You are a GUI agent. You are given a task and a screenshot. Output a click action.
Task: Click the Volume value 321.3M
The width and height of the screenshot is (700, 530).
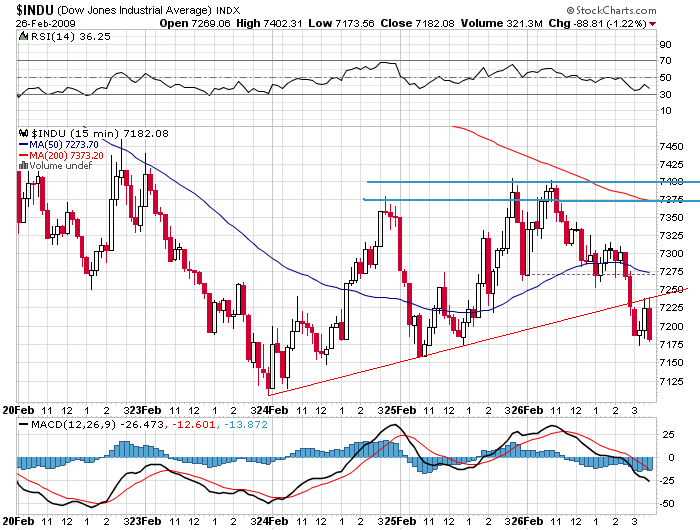pos(524,24)
